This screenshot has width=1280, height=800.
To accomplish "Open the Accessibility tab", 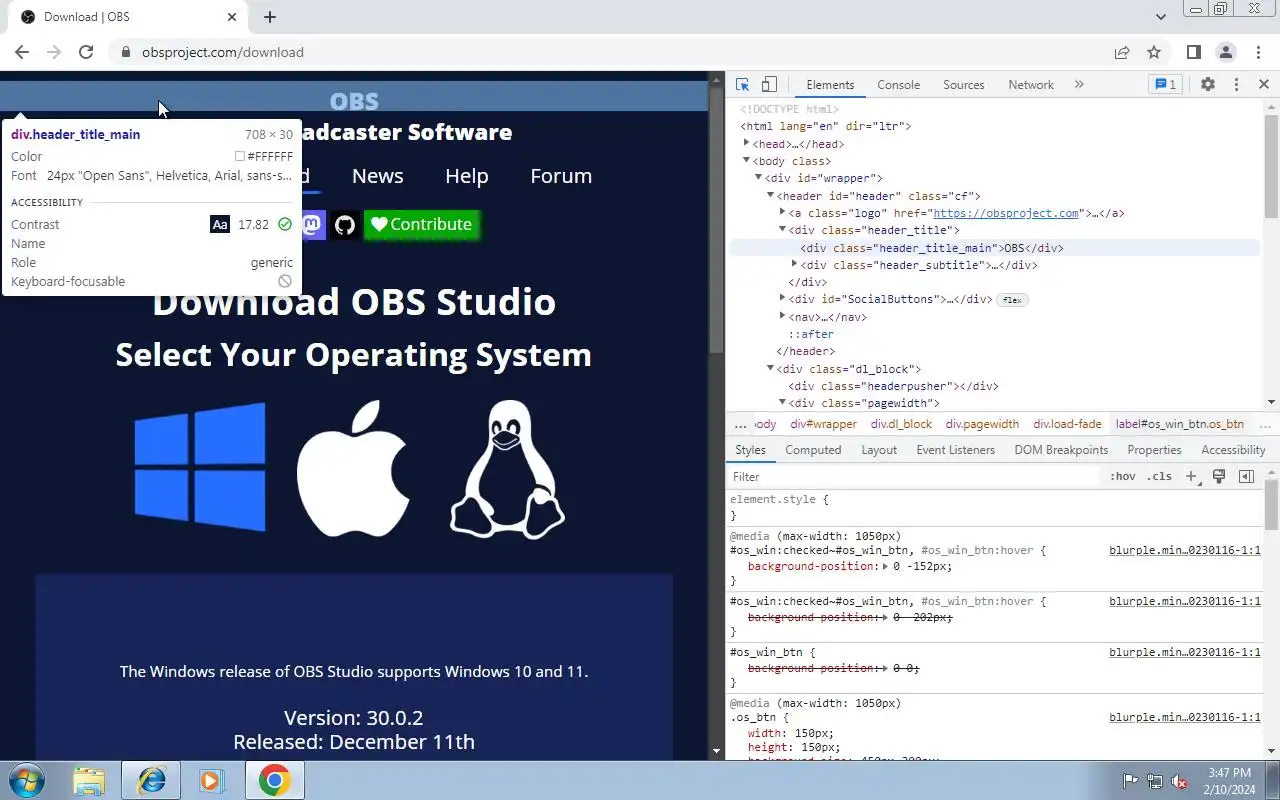I will tap(1233, 450).
